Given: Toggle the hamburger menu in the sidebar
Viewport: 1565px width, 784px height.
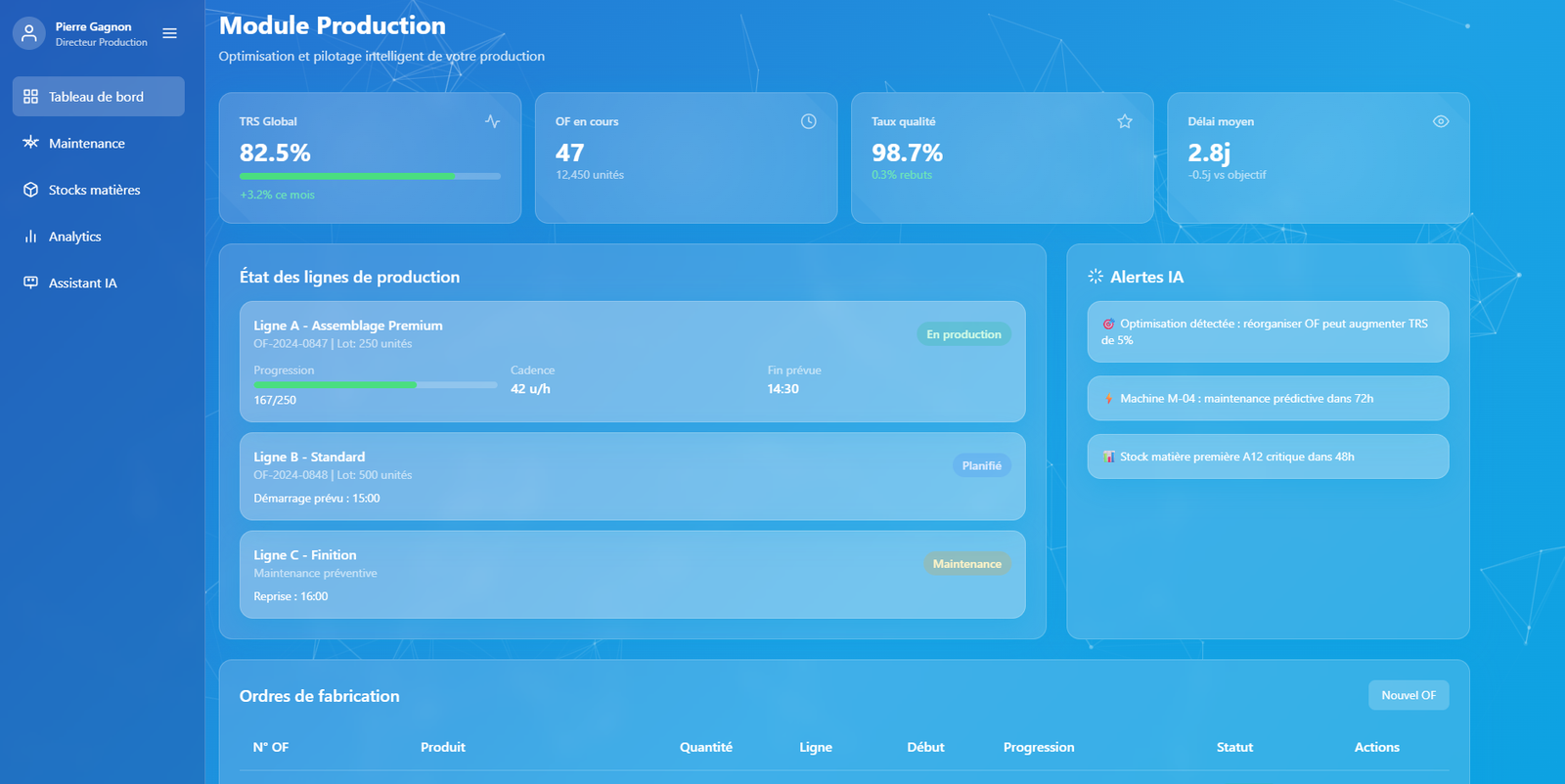Looking at the screenshot, I should click(x=169, y=33).
